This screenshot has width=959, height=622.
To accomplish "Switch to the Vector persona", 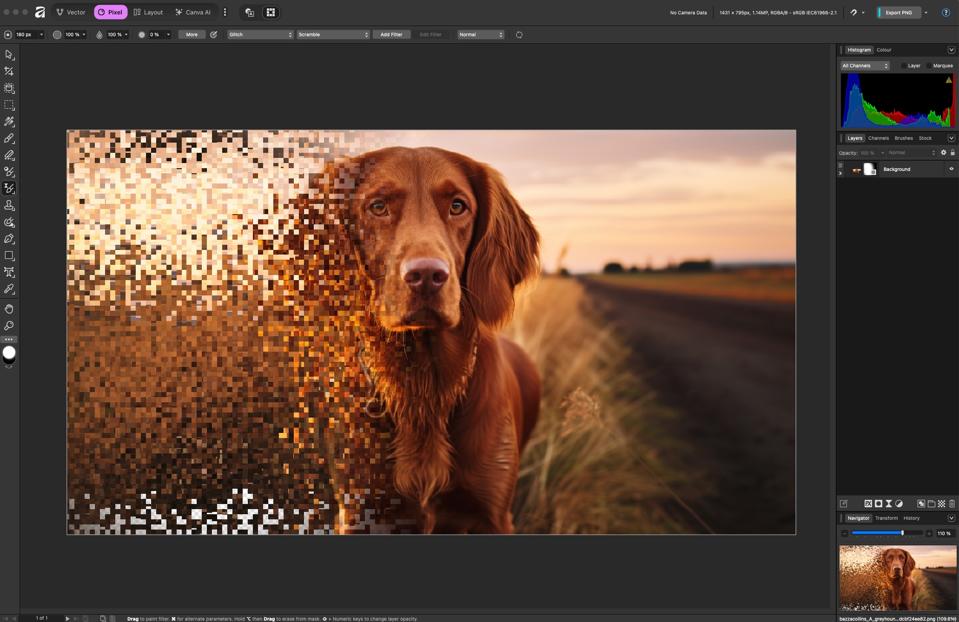I will (70, 12).
